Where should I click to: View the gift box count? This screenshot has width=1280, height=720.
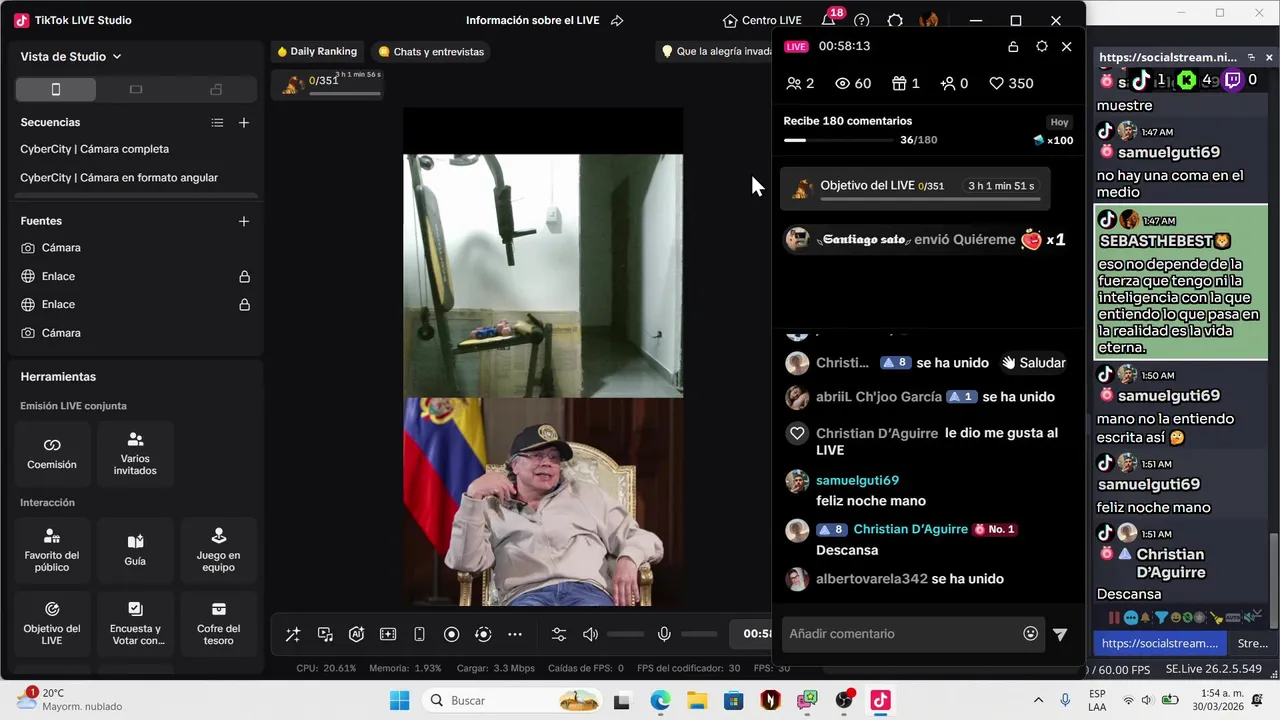click(906, 83)
